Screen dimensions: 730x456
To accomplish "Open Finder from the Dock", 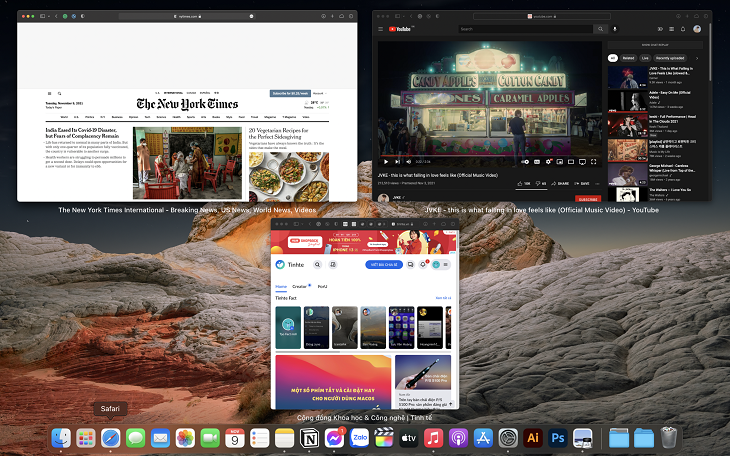I will [61, 438].
